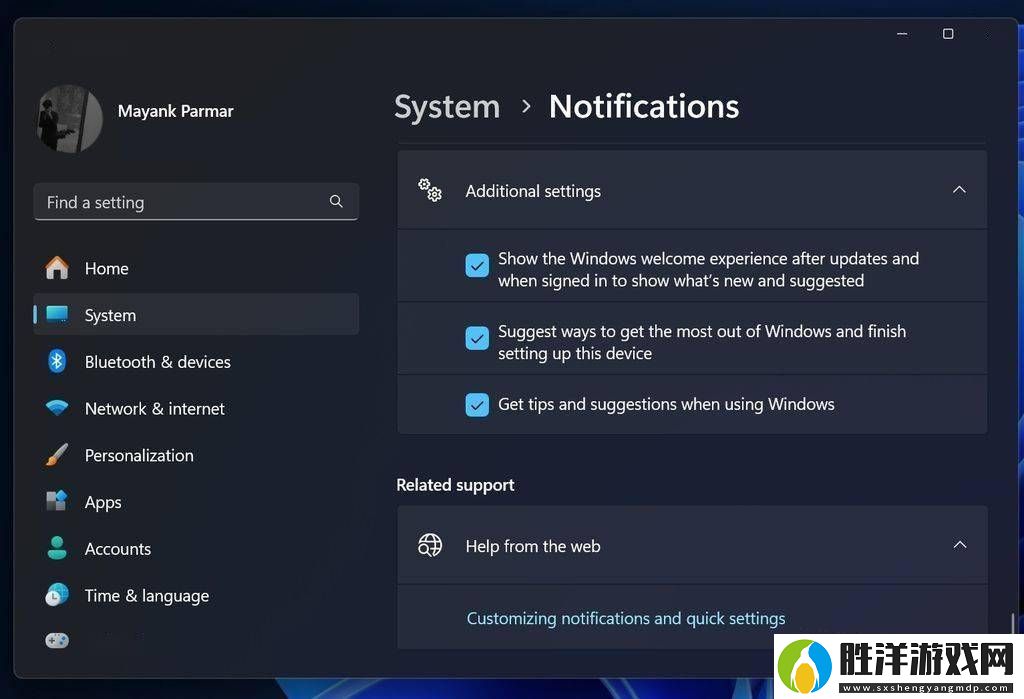Viewport: 1024px width, 699px height.
Task: Select System label in the sidebar
Action: coord(110,315)
